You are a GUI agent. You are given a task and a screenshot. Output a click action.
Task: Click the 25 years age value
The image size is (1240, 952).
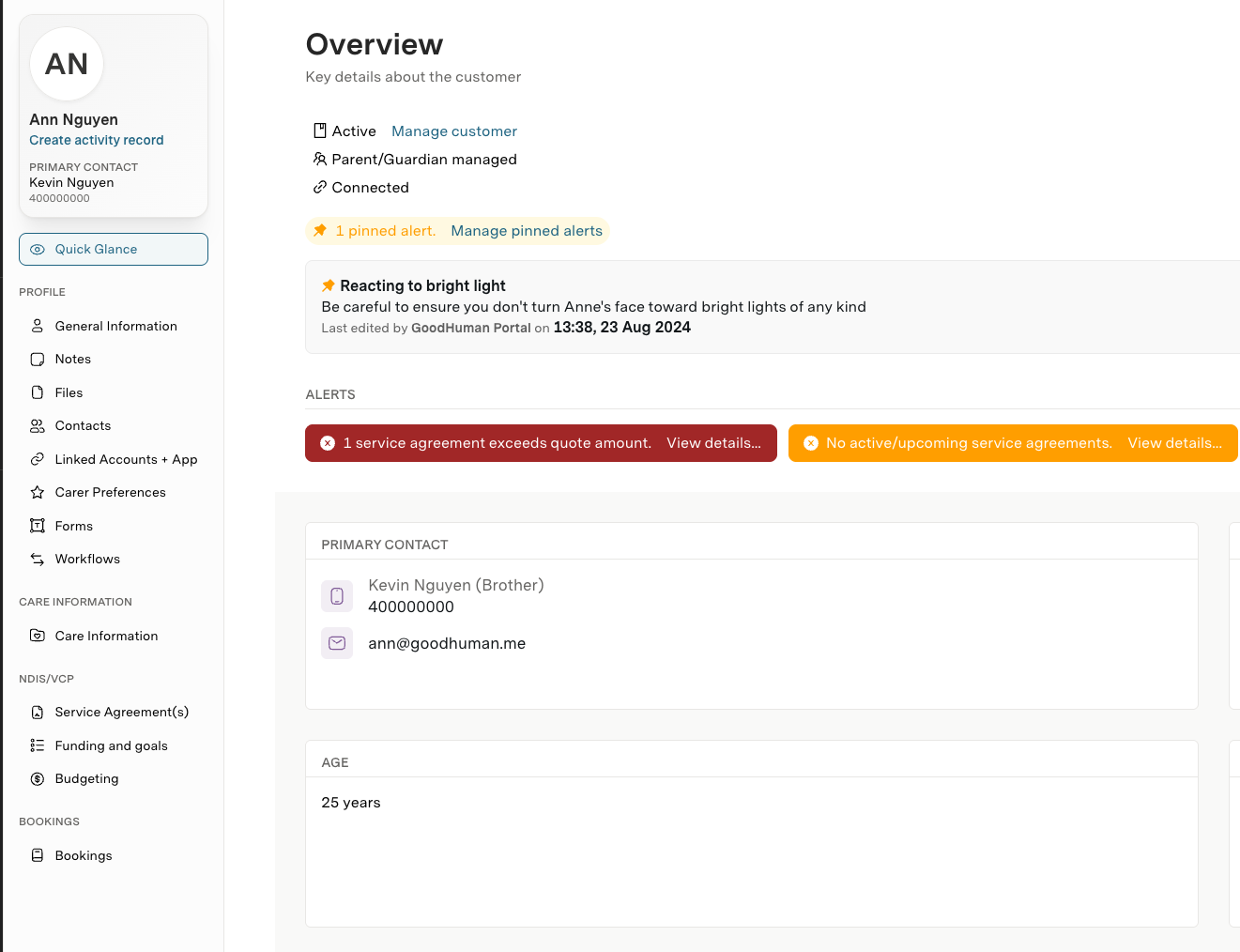(351, 803)
